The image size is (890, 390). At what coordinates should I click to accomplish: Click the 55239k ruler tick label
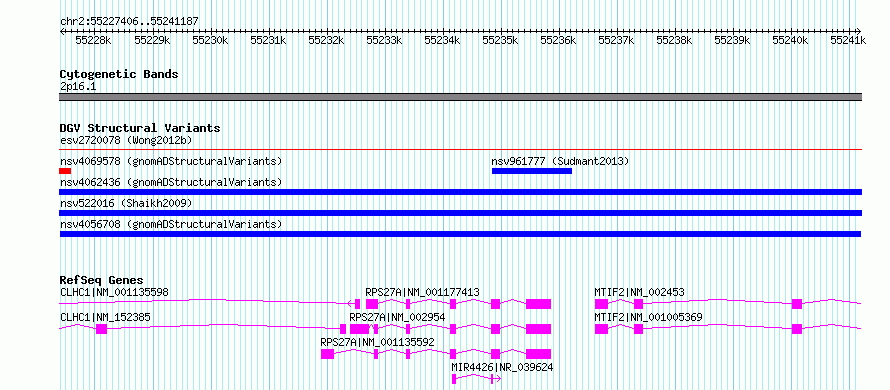click(732, 40)
